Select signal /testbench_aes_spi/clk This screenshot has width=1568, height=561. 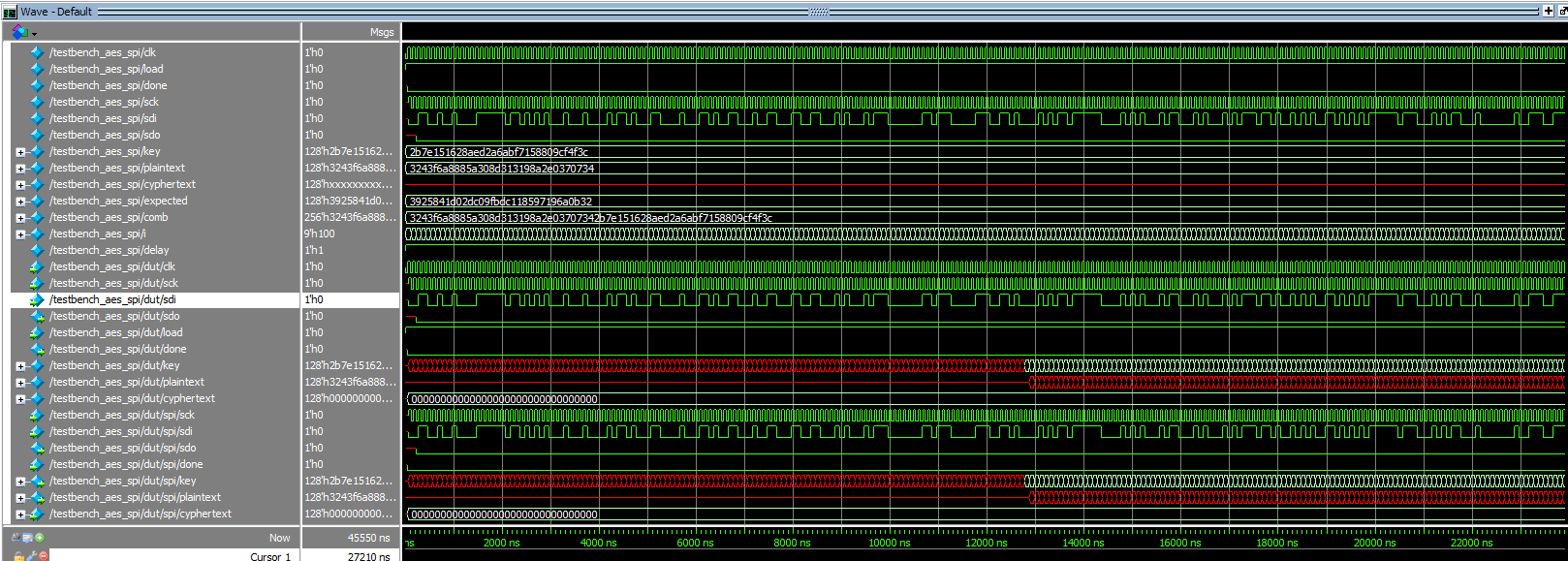[103, 52]
